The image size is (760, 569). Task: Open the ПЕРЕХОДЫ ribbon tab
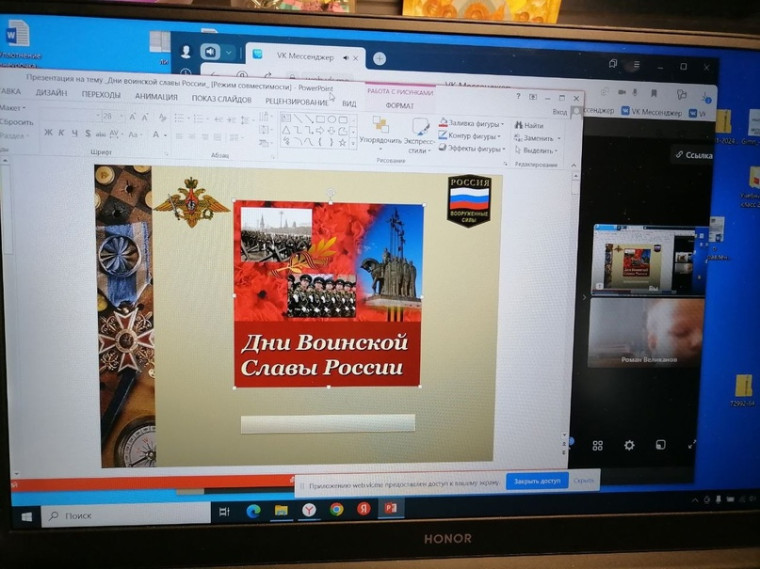coord(101,95)
